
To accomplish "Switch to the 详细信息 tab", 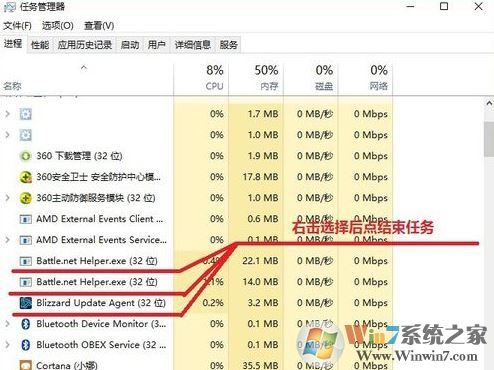I will point(193,45).
